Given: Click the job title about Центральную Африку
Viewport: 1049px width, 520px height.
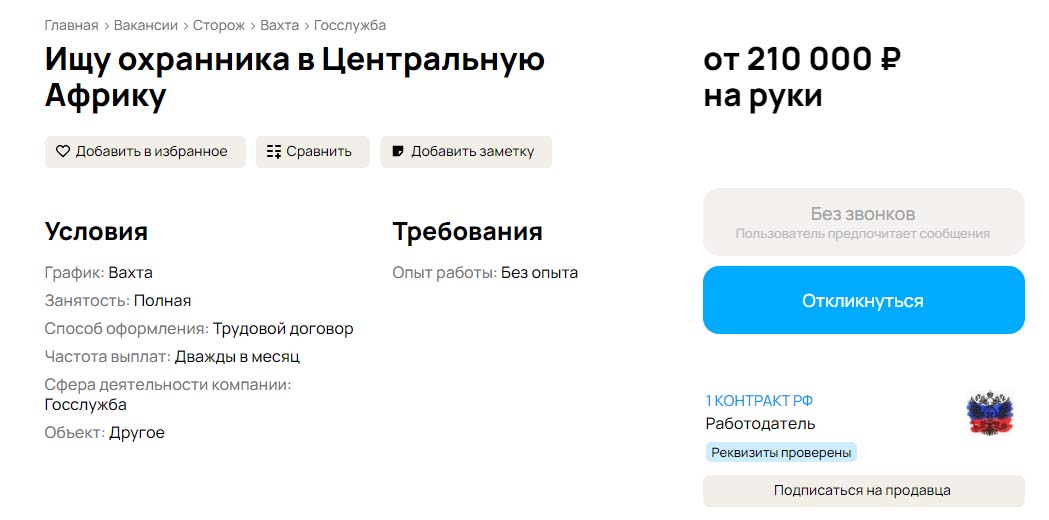Looking at the screenshot, I should click(294, 77).
